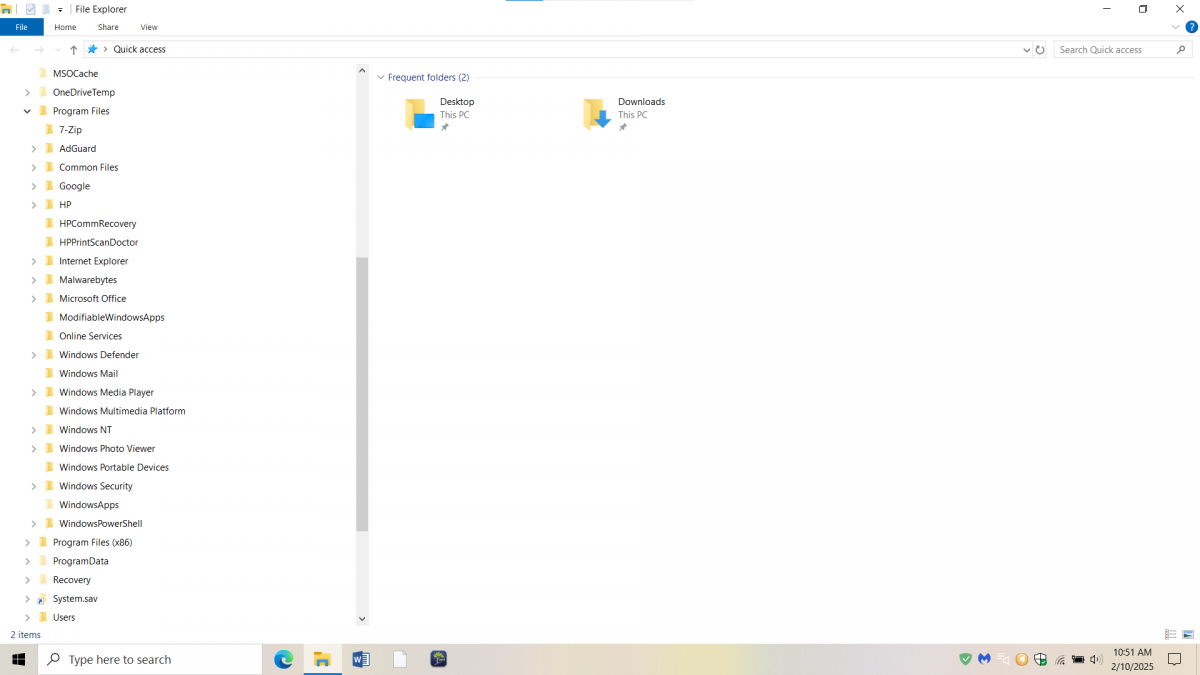Screen dimensions: 1200x675
Task: Switch to the Share ribbon tab
Action: [108, 27]
